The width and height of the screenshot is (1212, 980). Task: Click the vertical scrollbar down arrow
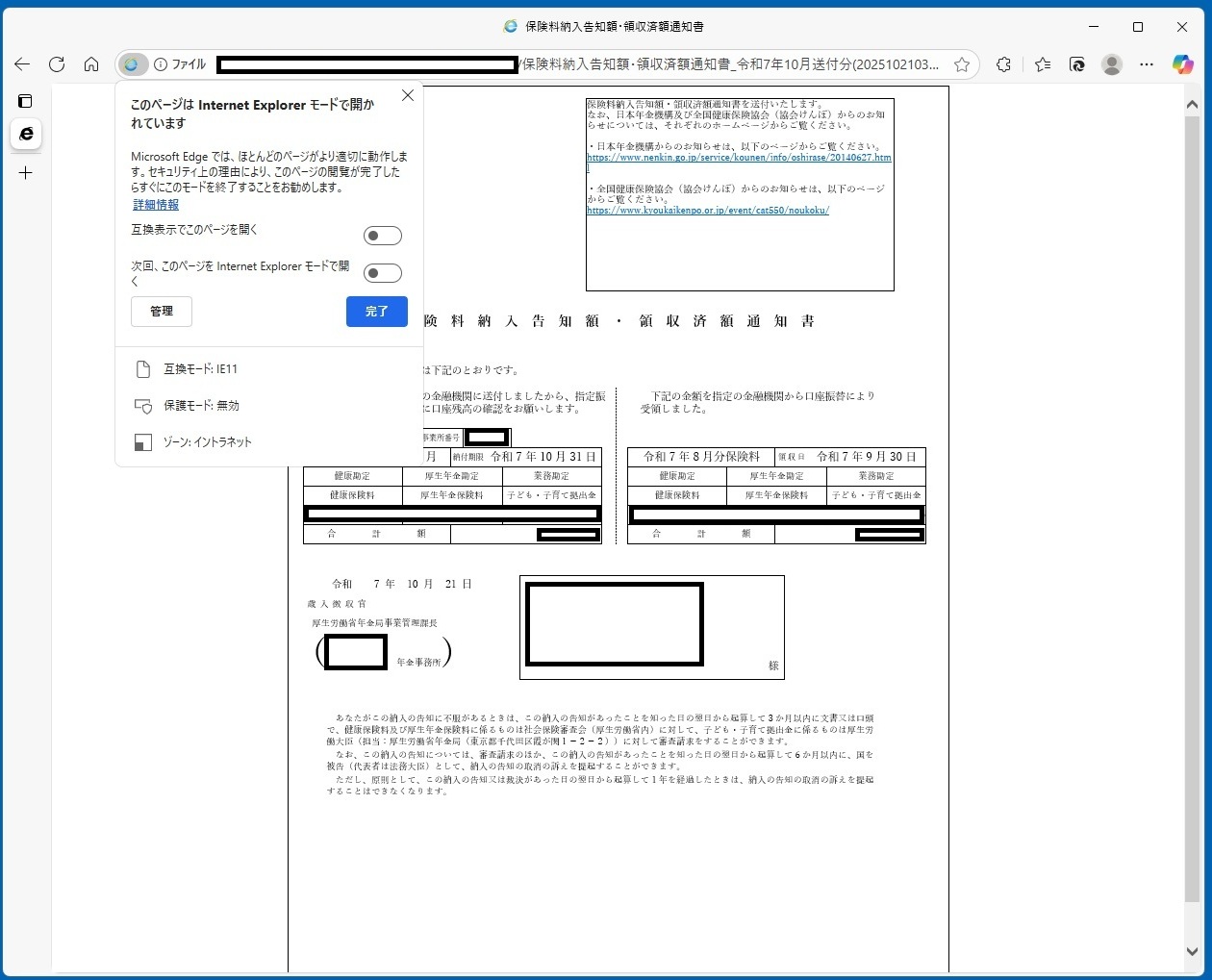pyautogui.click(x=1193, y=952)
